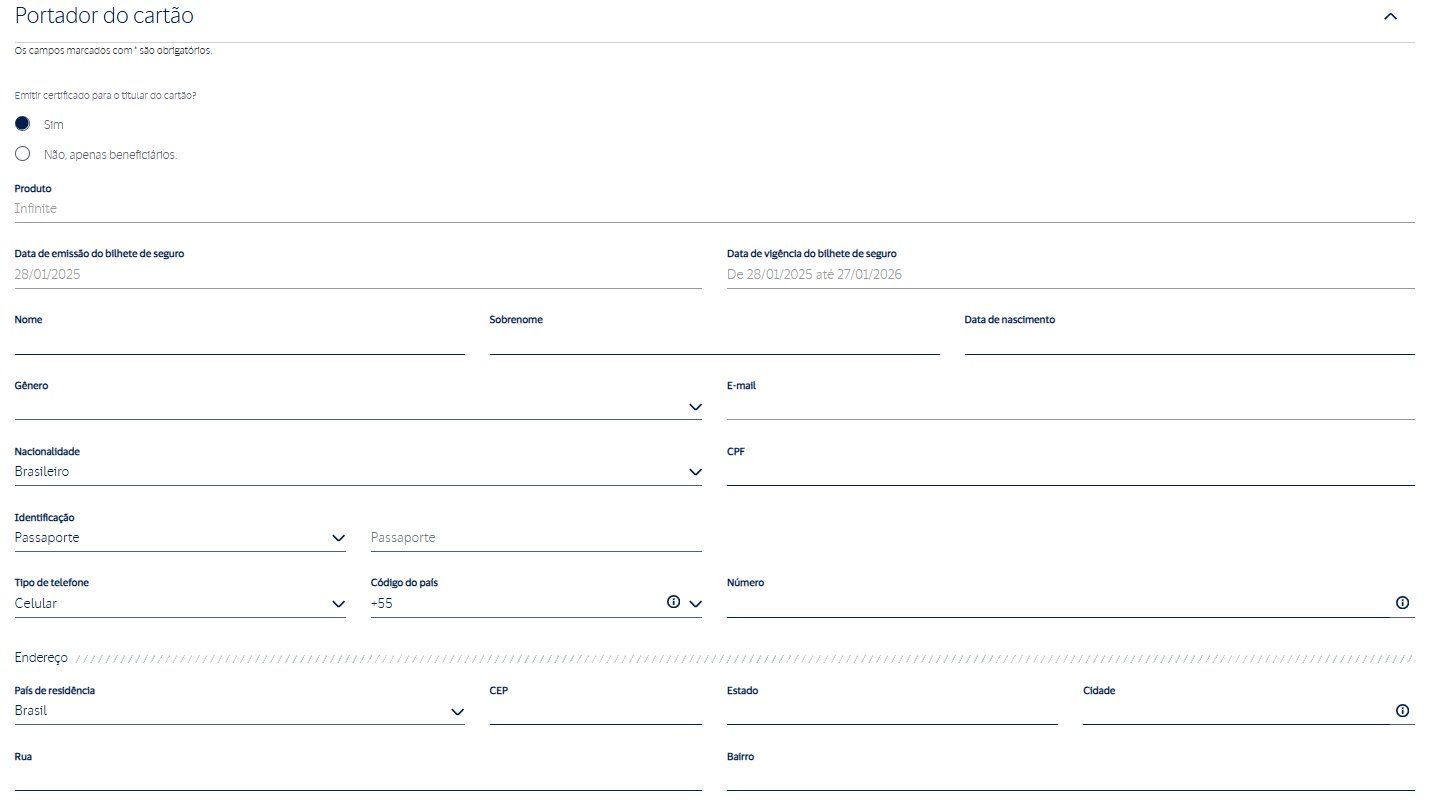Open Tipo de telefone dropdown
Screen dimensions: 1445x807
180,604
